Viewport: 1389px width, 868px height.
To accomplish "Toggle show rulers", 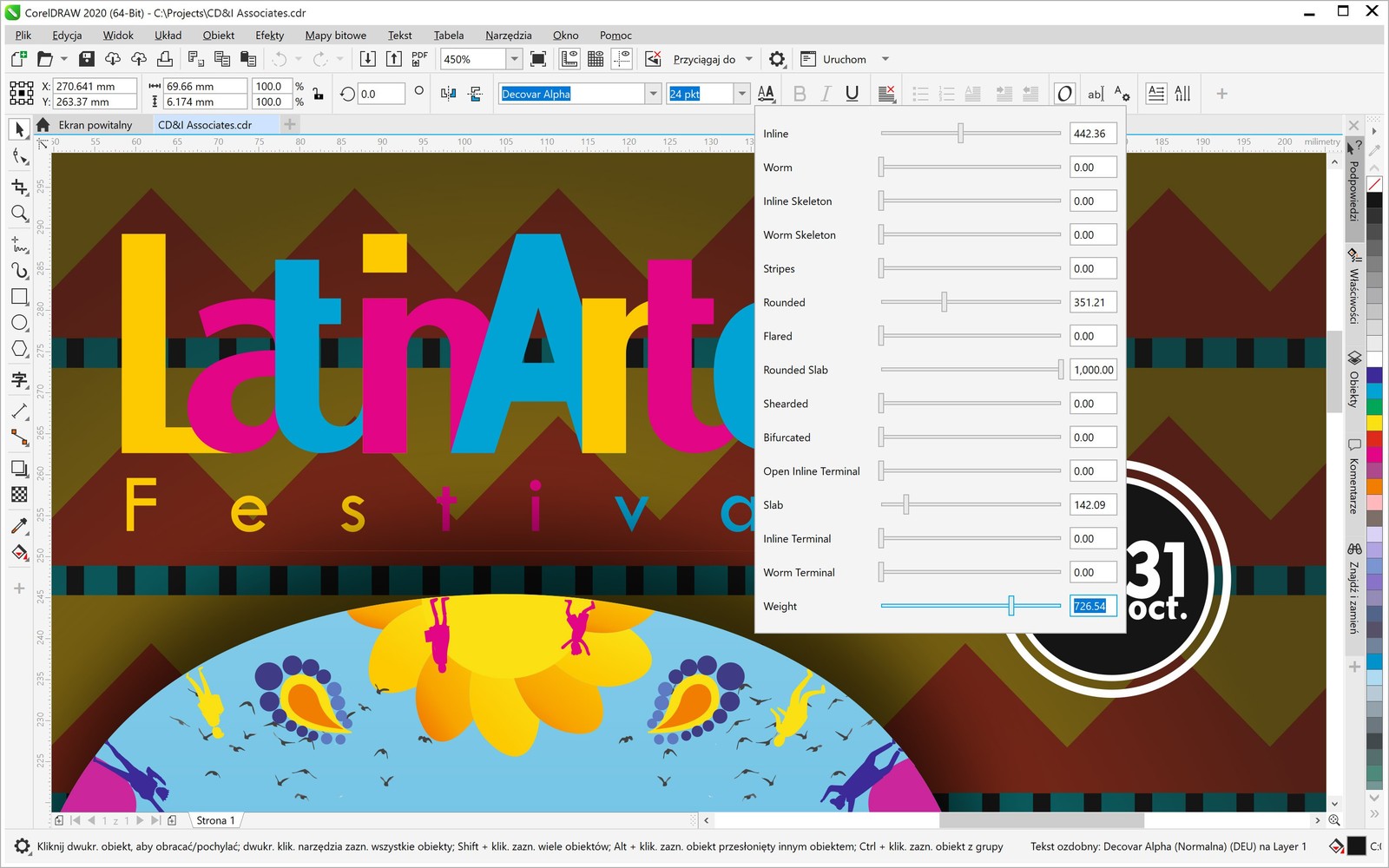I will click(x=569, y=59).
